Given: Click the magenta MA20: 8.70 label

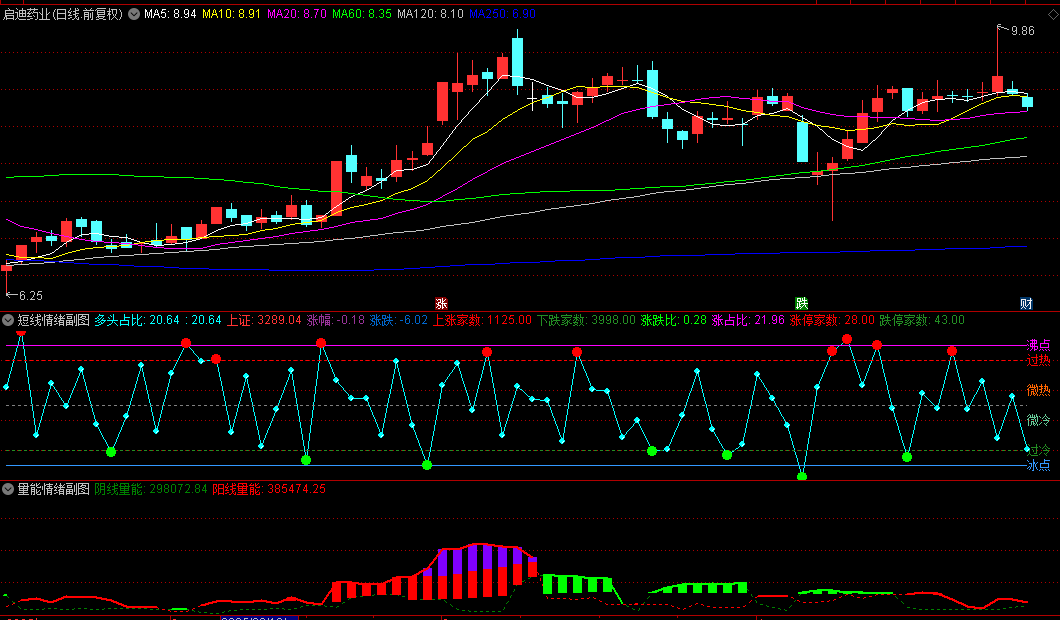Looking at the screenshot, I should (x=297, y=14).
